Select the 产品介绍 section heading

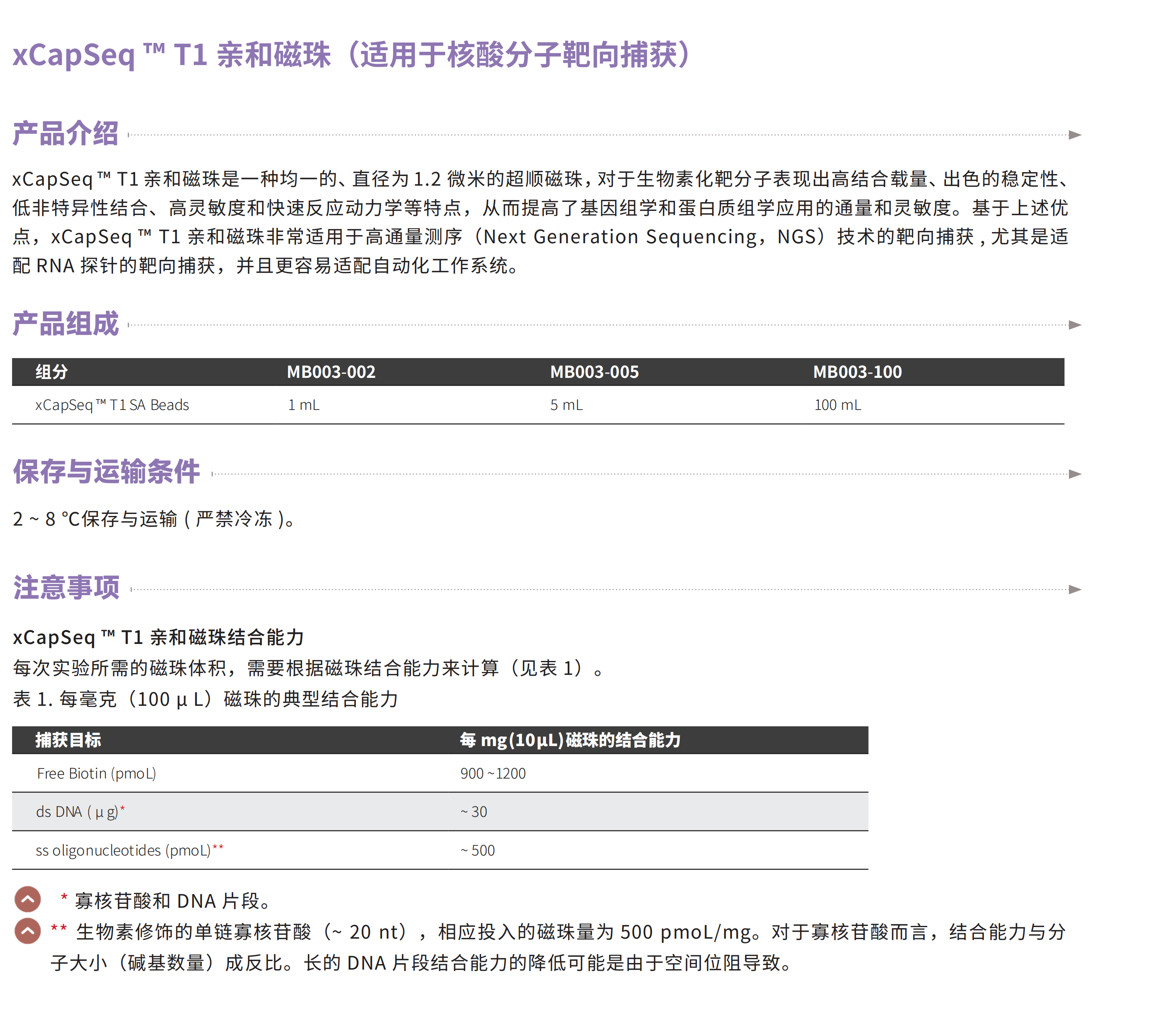[x=65, y=134]
